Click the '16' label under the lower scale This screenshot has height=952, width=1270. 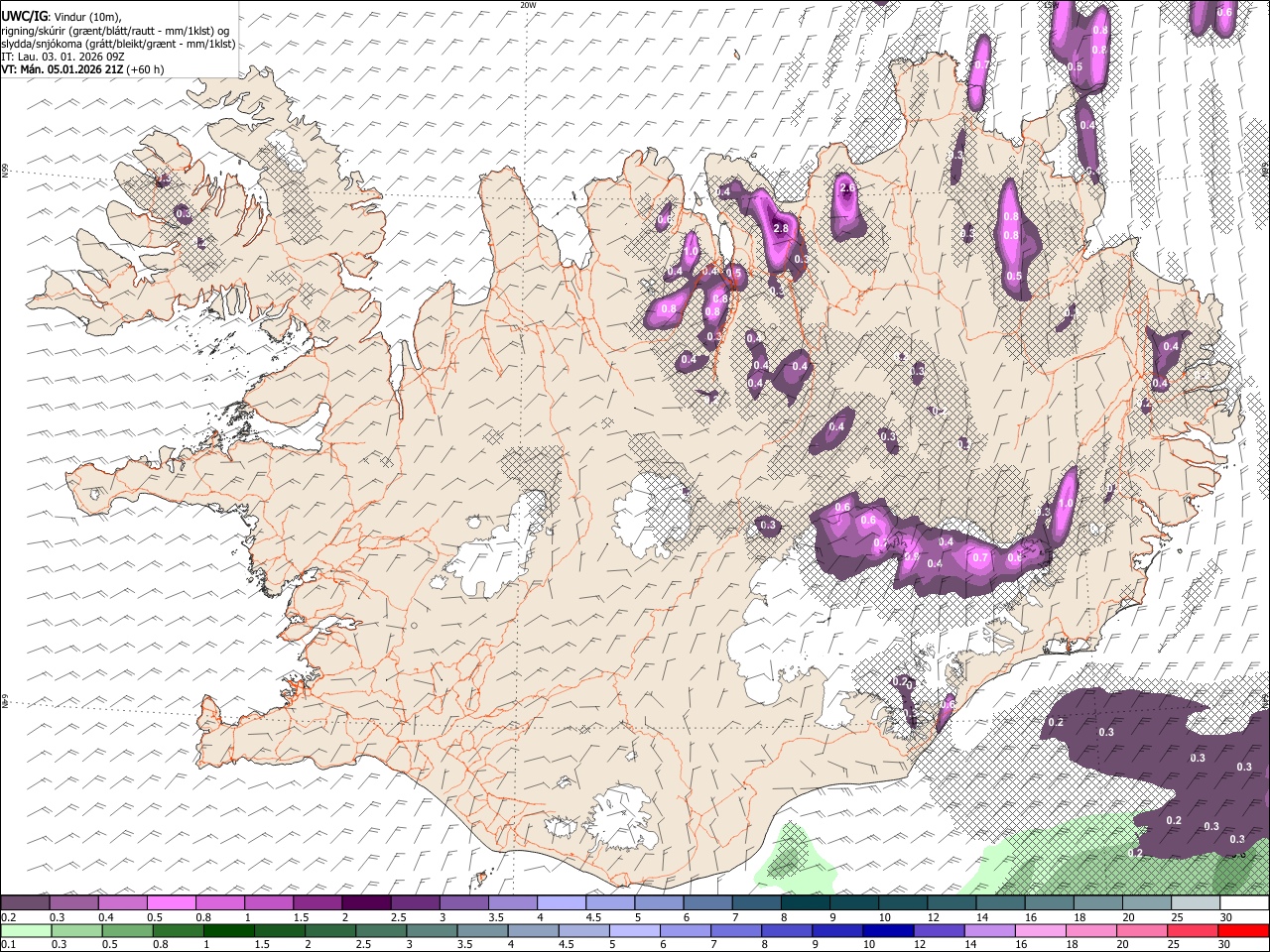[1019, 944]
